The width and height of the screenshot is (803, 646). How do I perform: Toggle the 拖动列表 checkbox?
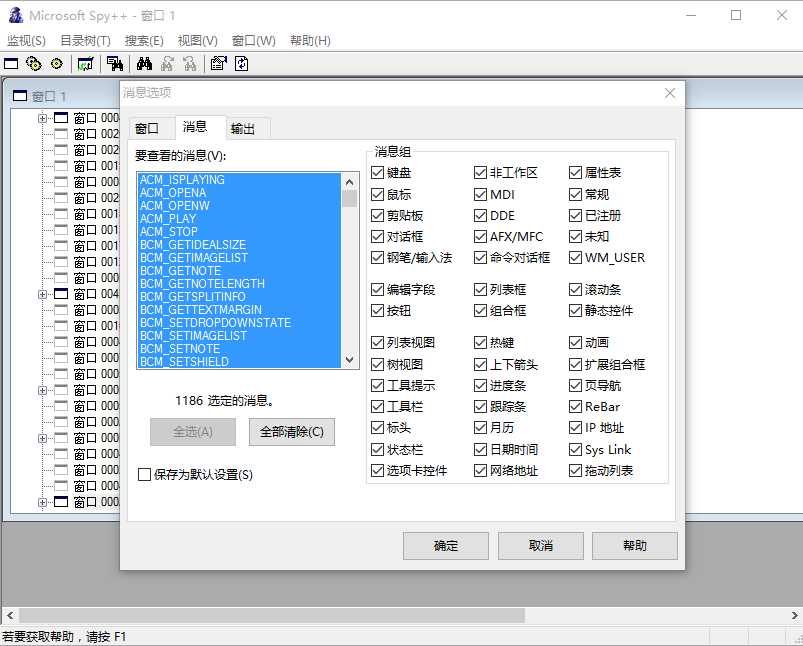pos(575,471)
